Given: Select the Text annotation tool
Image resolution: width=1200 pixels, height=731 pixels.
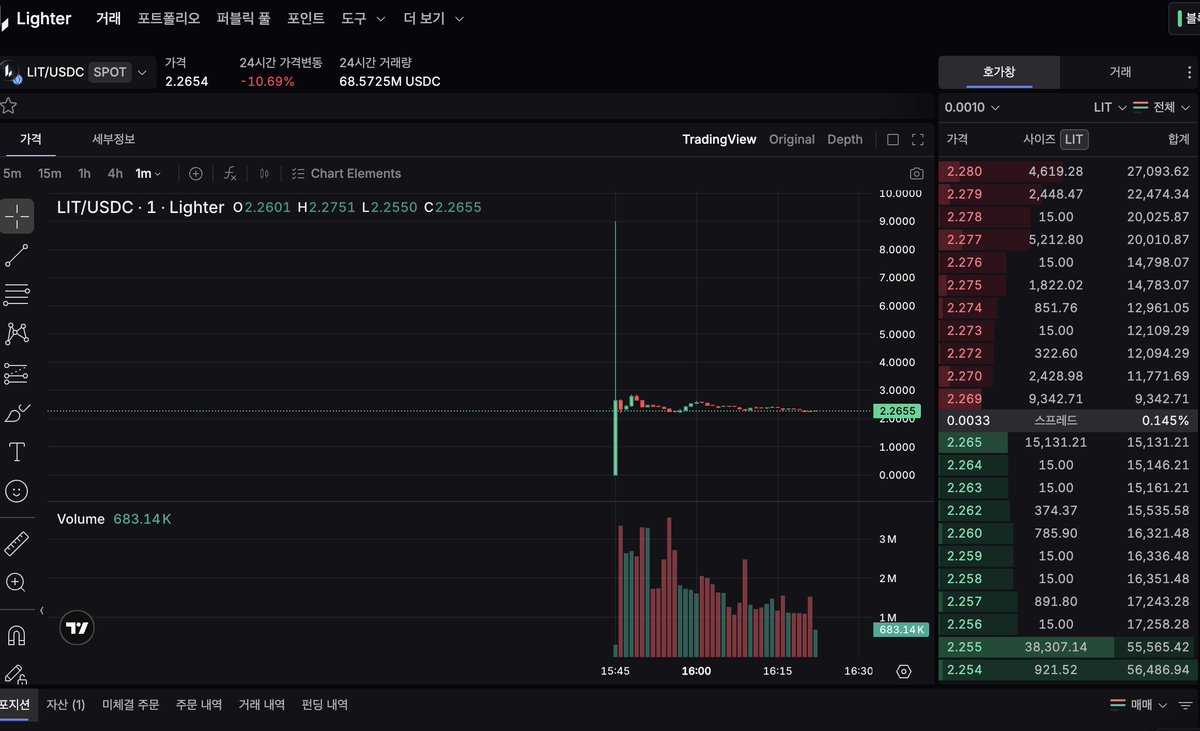Looking at the screenshot, I should pos(16,452).
